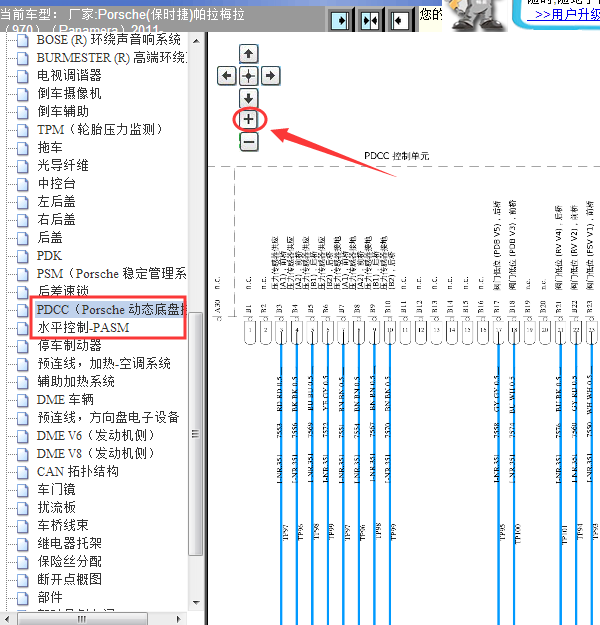Image resolution: width=600 pixels, height=625 pixels.
Task: Click the page icon beside TPM entry
Action: (x=23, y=130)
